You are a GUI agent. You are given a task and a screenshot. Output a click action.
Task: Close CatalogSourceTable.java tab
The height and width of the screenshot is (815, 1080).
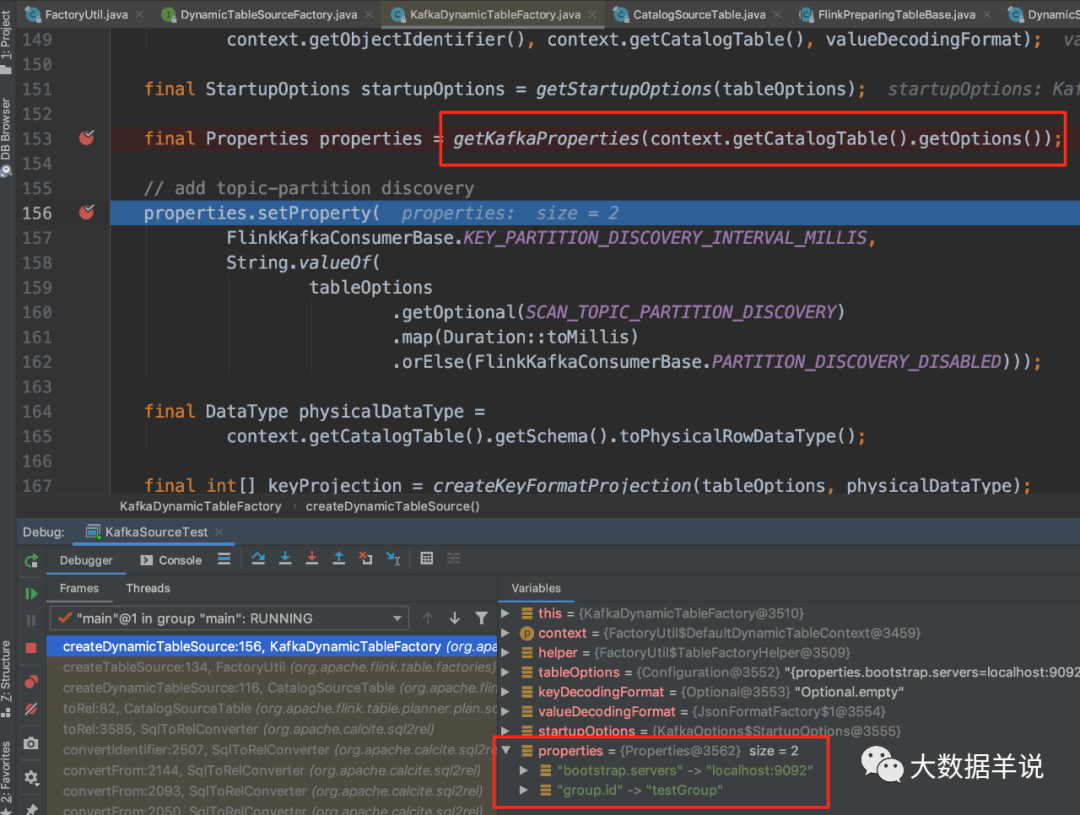pyautogui.click(x=778, y=14)
